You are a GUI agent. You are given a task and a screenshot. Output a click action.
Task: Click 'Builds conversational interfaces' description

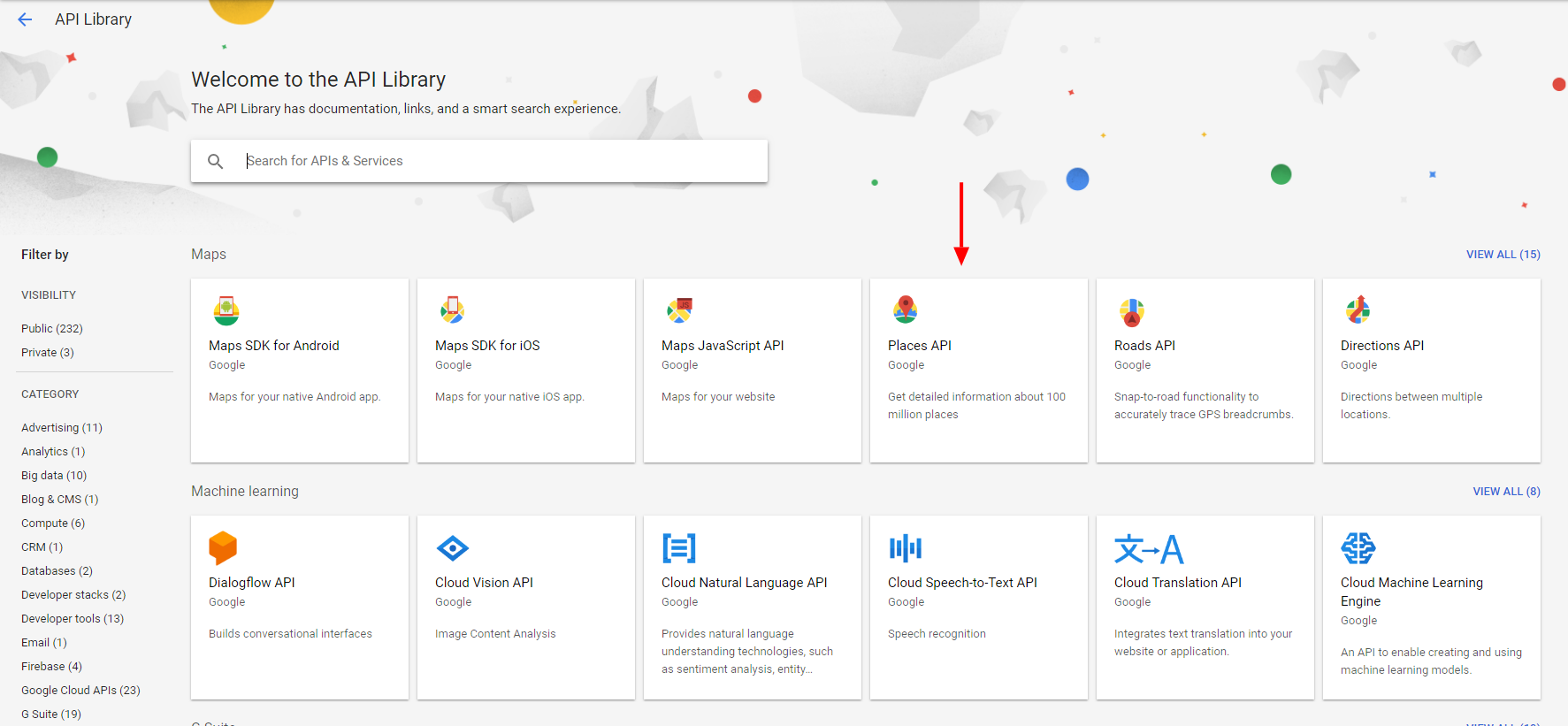[290, 634]
